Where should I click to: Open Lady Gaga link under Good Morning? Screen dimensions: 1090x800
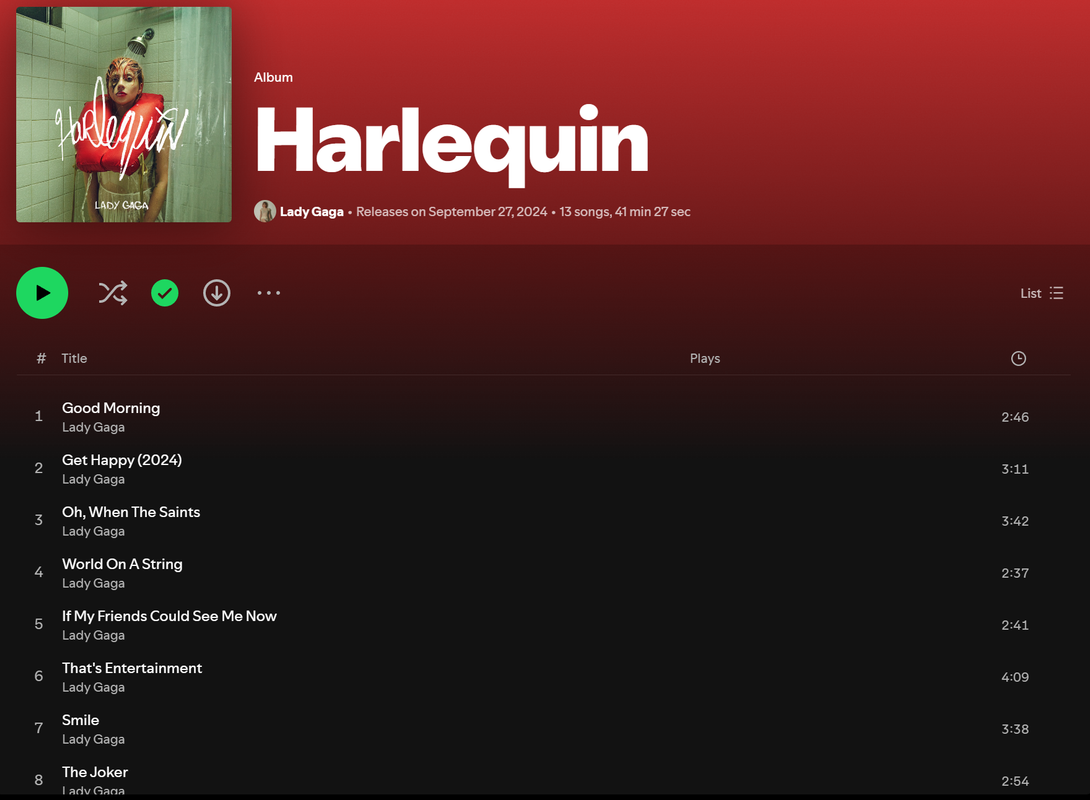(x=93, y=427)
